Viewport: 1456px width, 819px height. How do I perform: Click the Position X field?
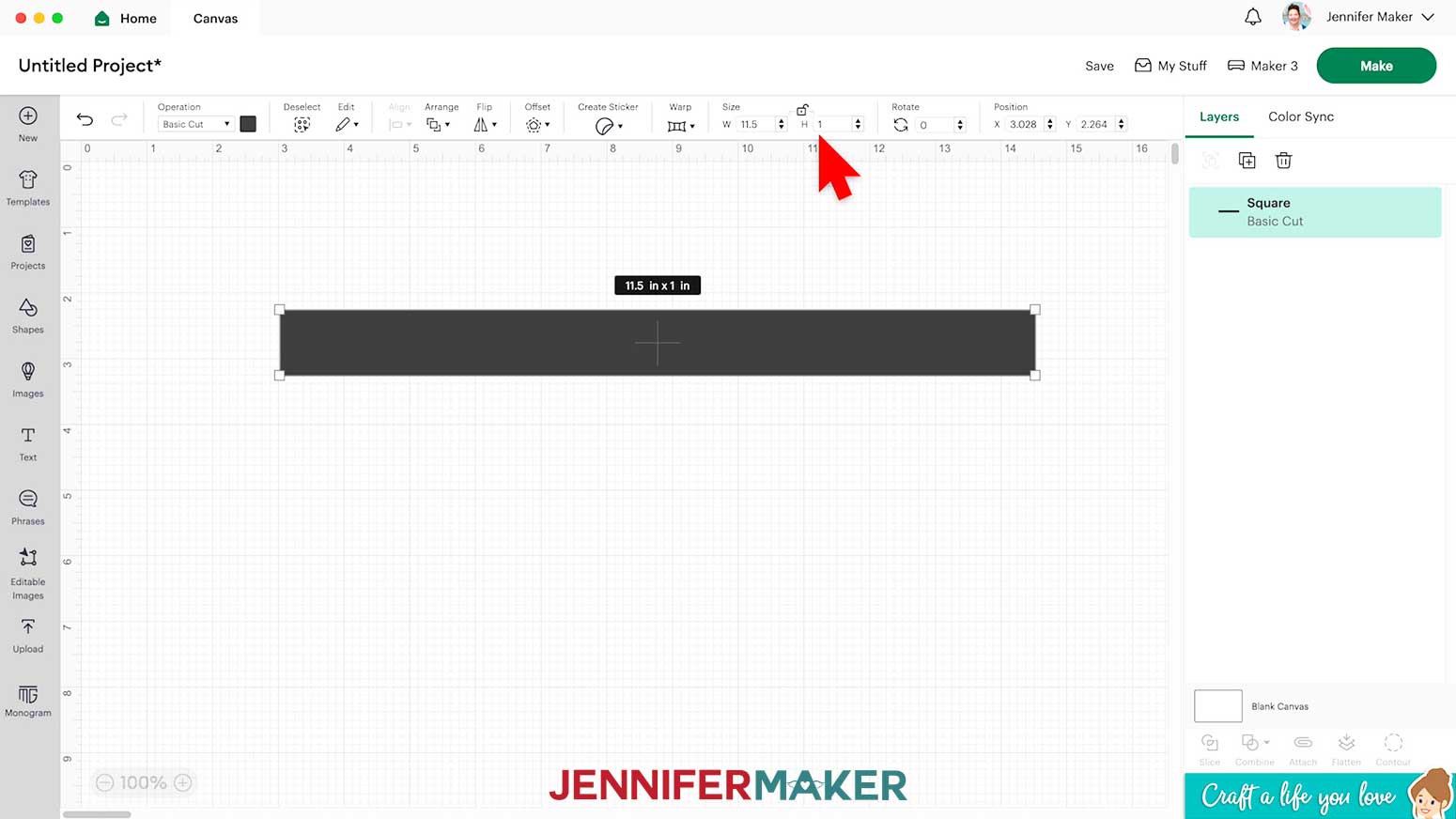pos(1026,124)
